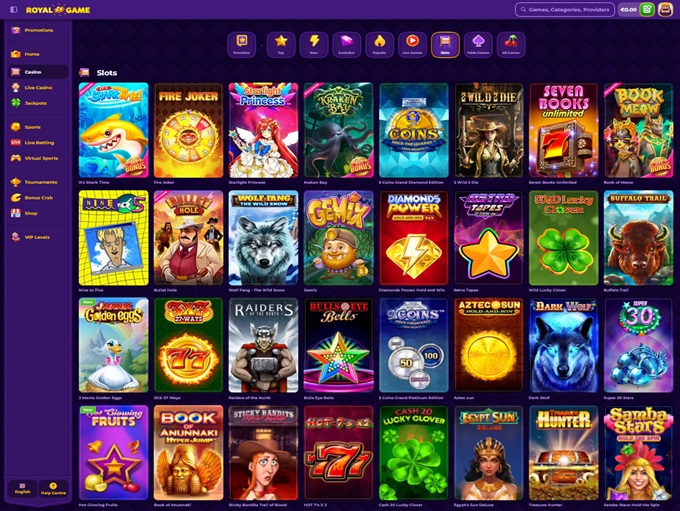Open Jackpots in the sidebar
Screen dimensions: 680x511
(38, 103)
